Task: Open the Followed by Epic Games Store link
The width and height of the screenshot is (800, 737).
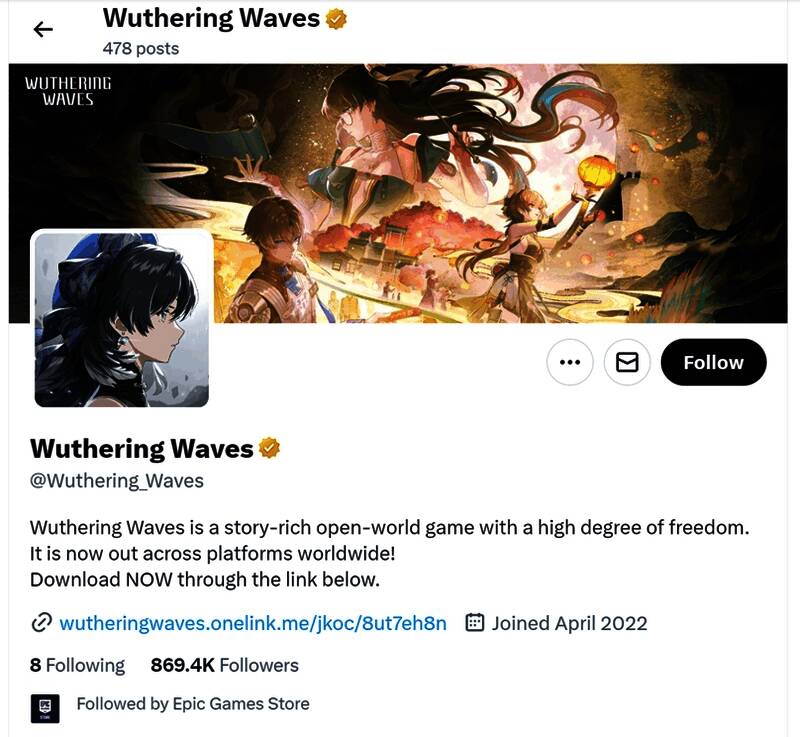Action: tap(193, 704)
